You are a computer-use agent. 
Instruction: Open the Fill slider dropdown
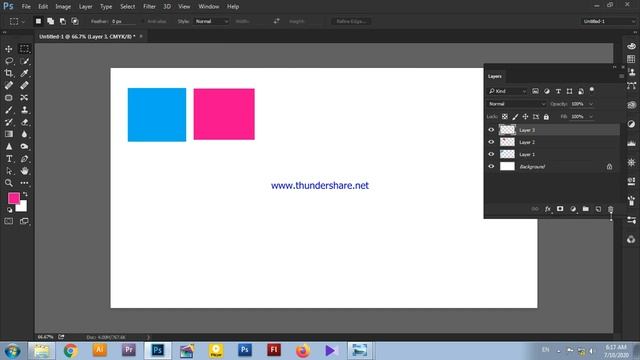(591, 117)
